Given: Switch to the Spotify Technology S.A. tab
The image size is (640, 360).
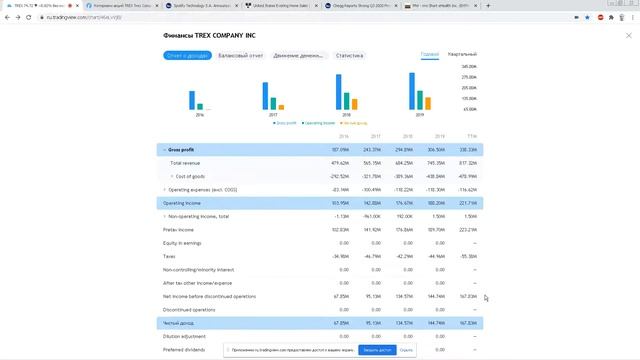Looking at the screenshot, I should tap(201, 6).
